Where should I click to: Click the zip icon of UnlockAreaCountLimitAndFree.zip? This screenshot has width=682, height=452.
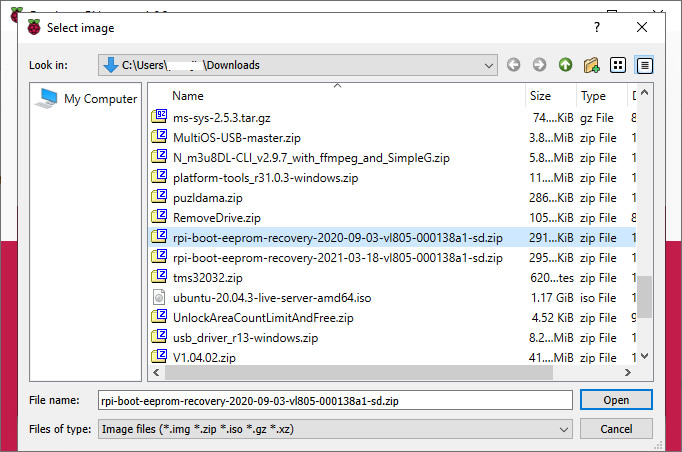159,316
